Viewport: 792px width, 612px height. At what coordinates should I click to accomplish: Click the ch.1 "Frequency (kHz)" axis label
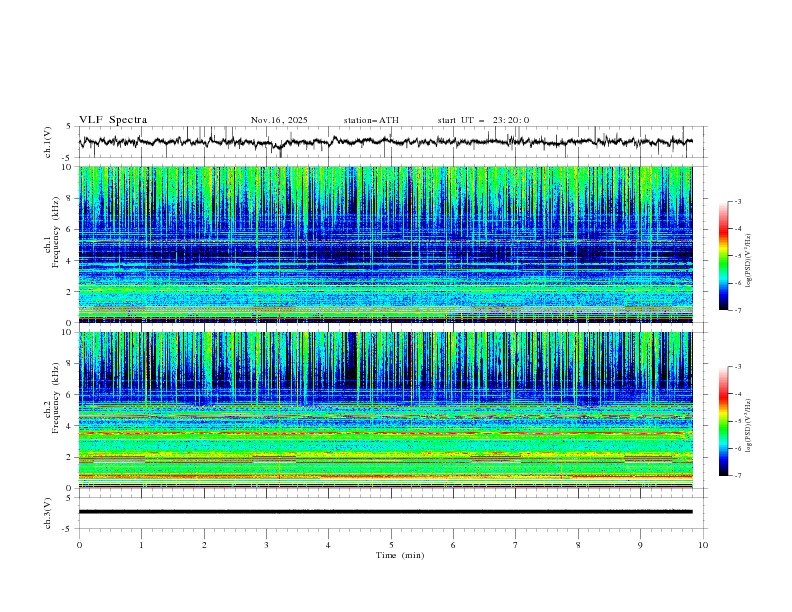[x=56, y=230]
